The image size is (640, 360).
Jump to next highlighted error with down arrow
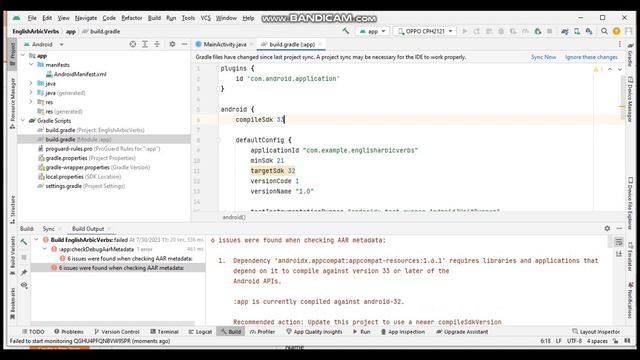pos(620,69)
